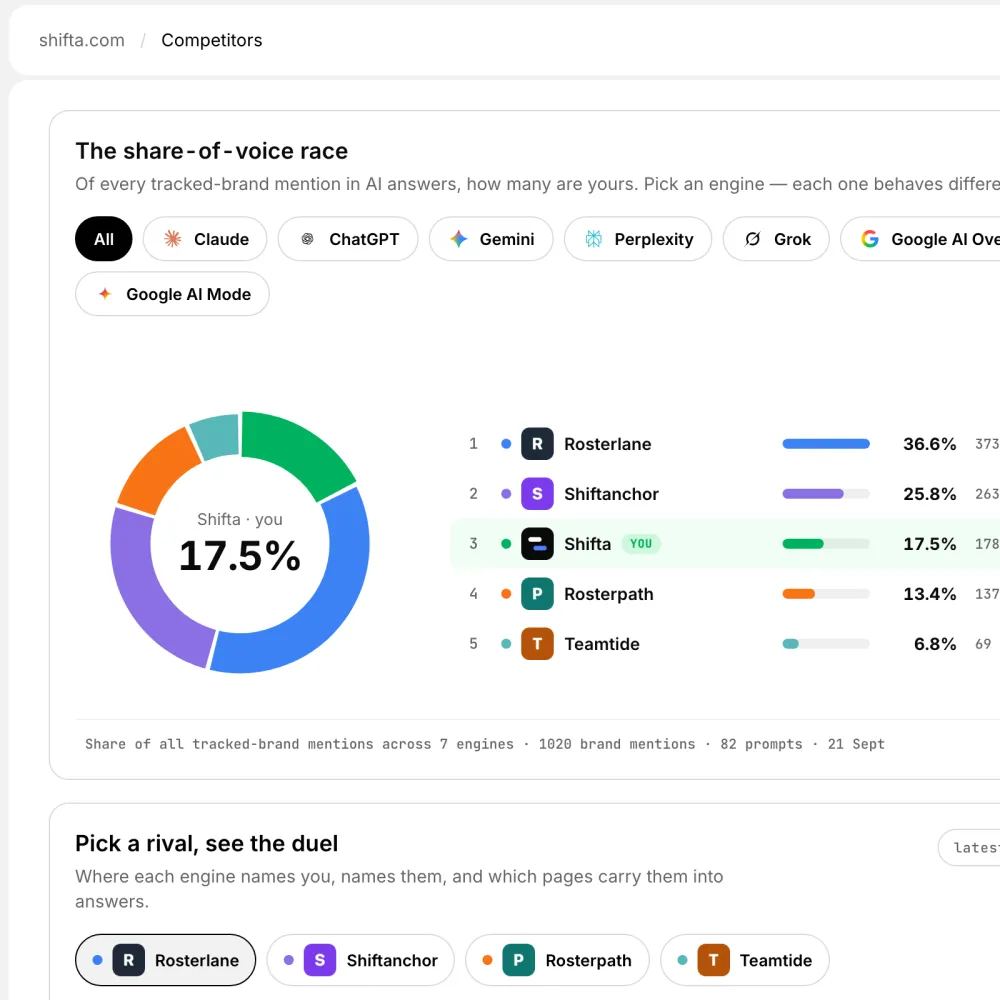Filter share of voice by Claude
Image resolution: width=1000 pixels, height=1000 pixels.
coord(205,239)
